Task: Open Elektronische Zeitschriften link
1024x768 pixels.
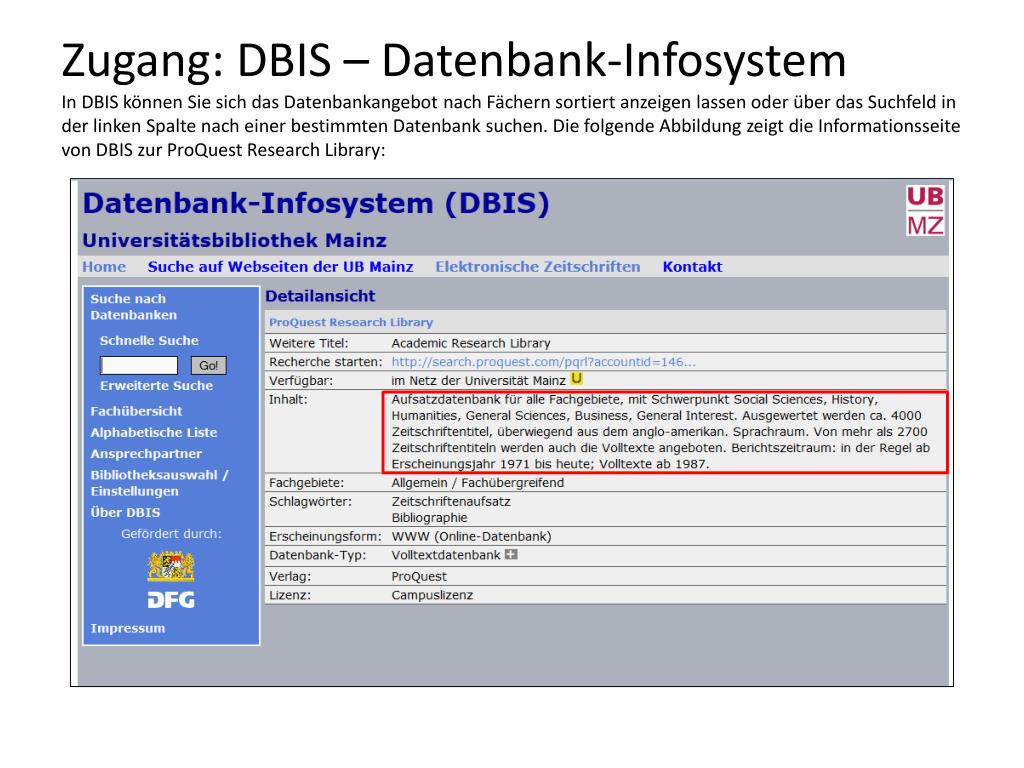Action: click(537, 266)
